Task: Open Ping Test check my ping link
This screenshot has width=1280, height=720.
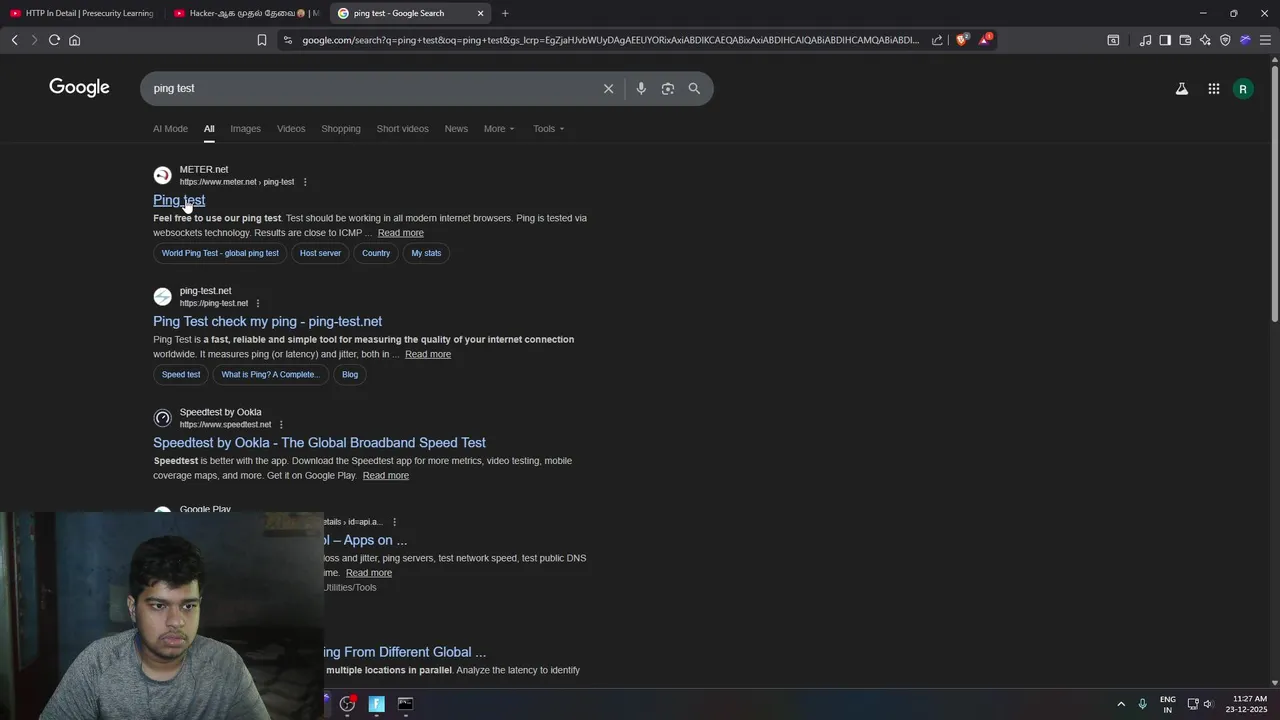Action: [267, 321]
